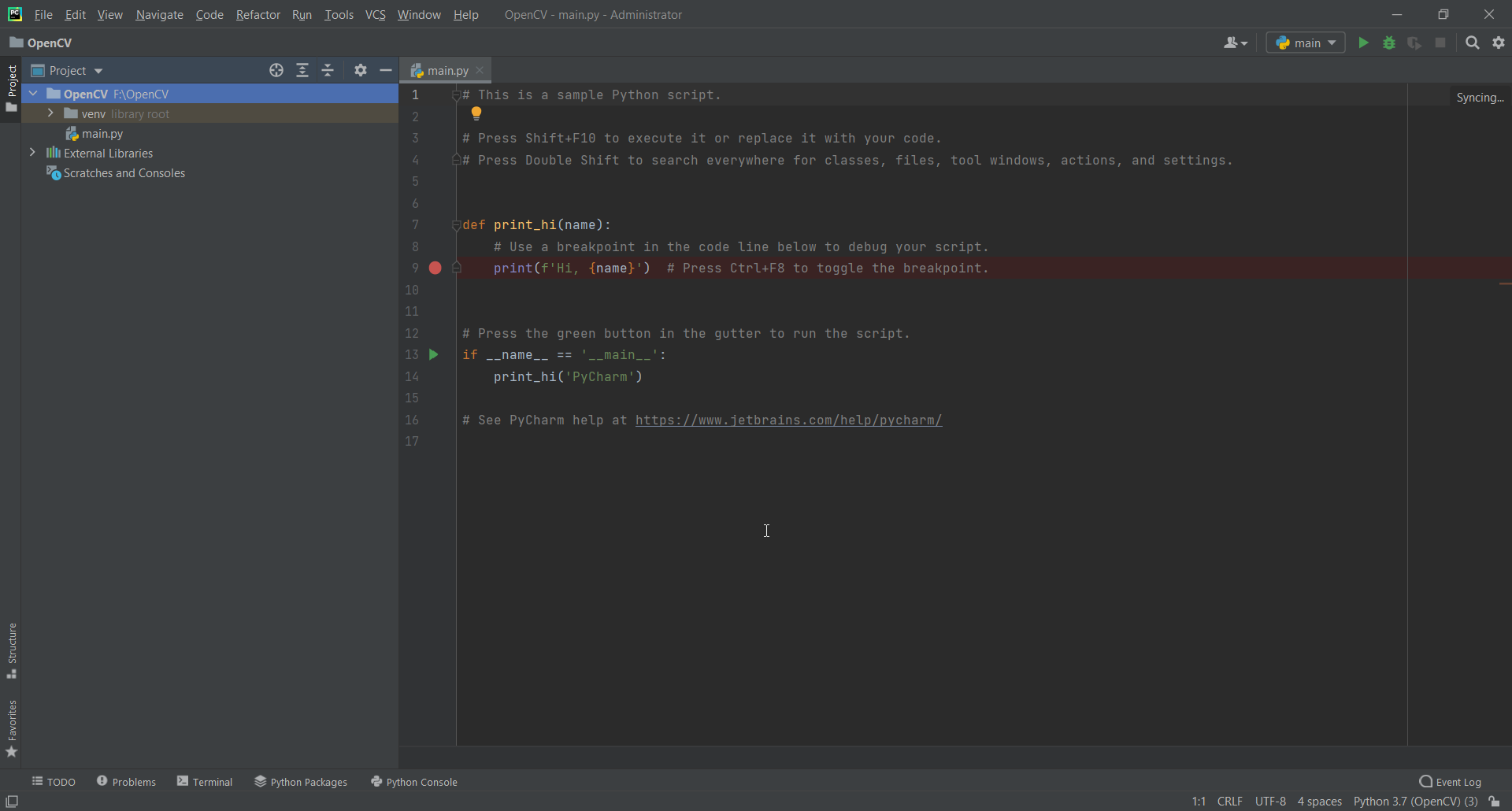Screen dimensions: 1512x811
Task: Open the Tools menu
Action: click(x=339, y=15)
